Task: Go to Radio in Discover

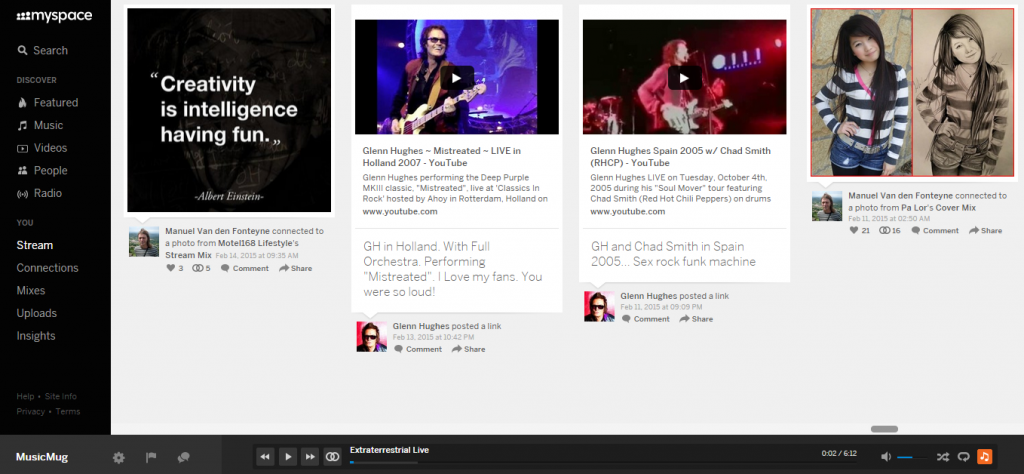Action: (47, 193)
